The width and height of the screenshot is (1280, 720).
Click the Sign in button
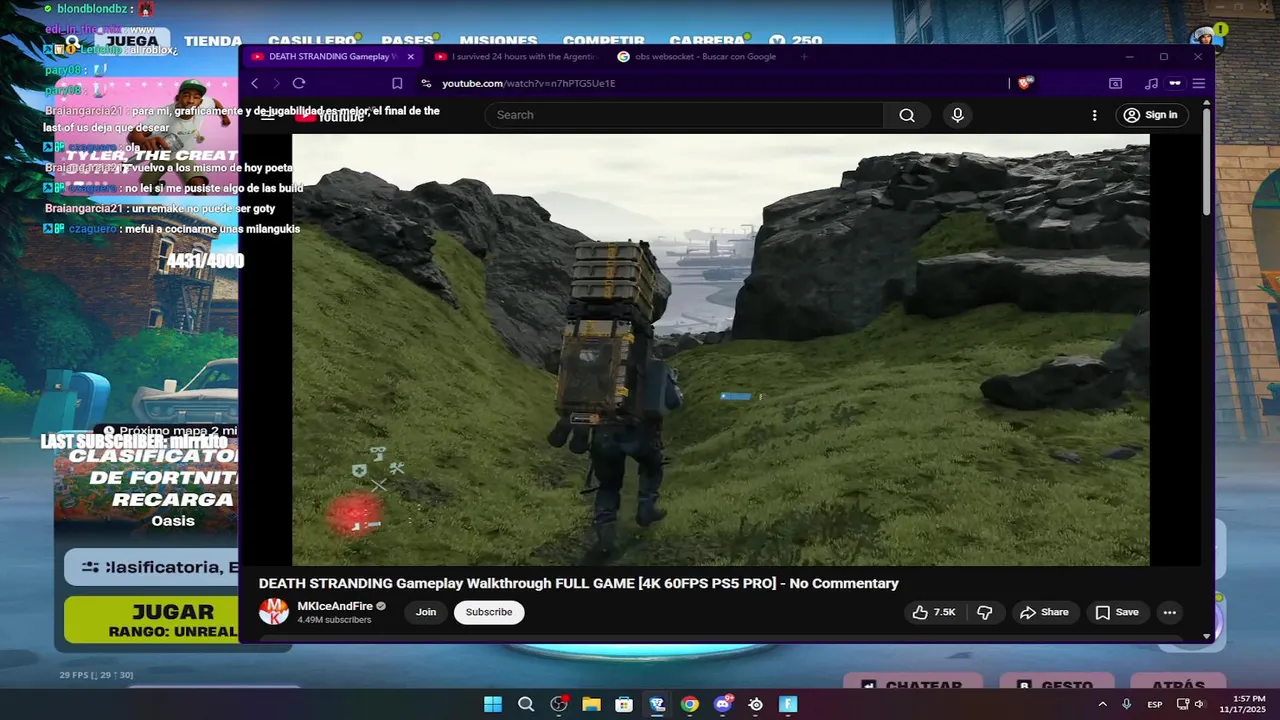click(1150, 115)
